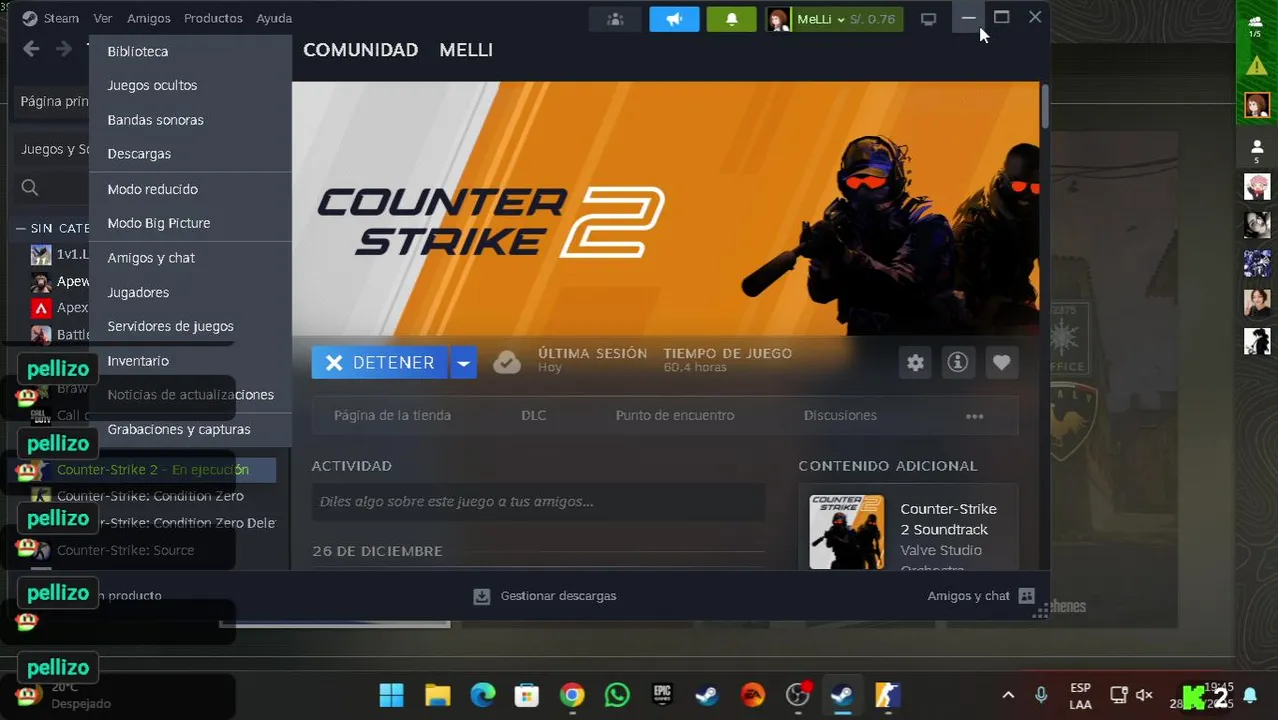Click the library search magnifier icon

(x=30, y=187)
